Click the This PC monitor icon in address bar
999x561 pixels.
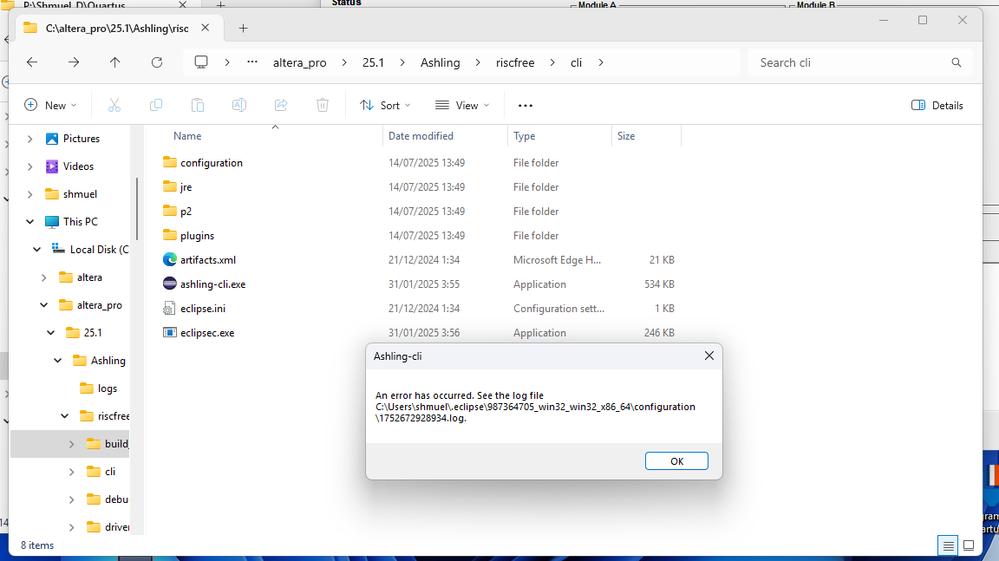coord(201,62)
